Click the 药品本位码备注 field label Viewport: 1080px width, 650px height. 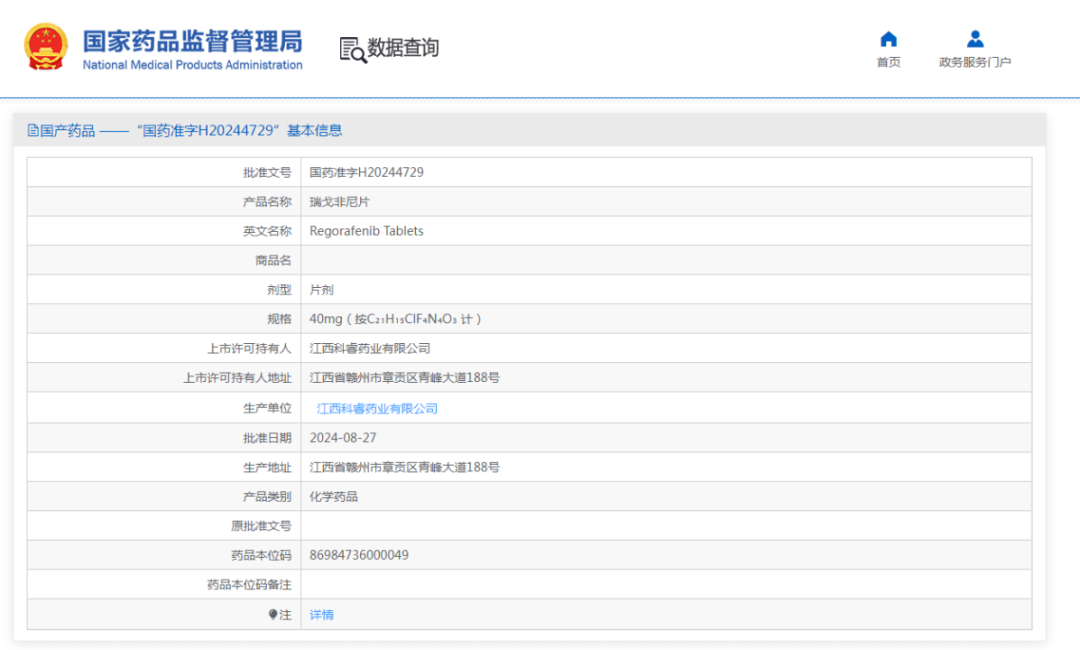[x=249, y=585]
